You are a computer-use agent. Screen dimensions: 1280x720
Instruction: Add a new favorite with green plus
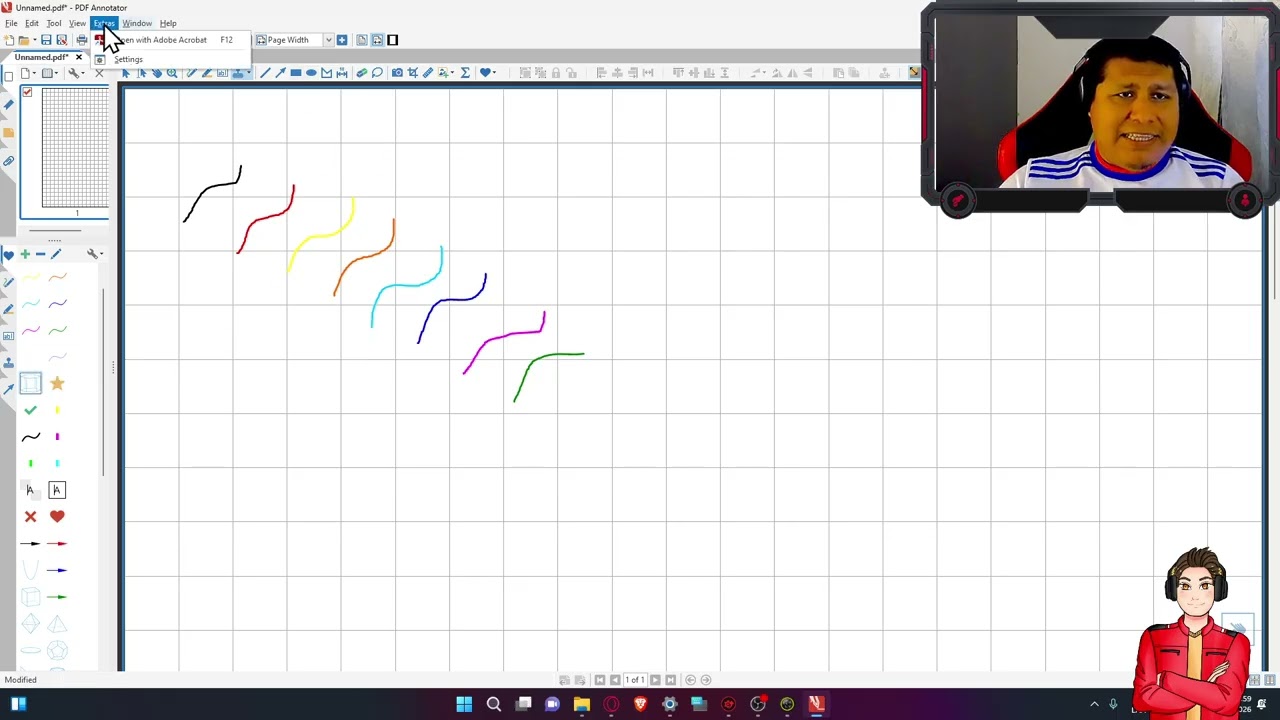25,254
